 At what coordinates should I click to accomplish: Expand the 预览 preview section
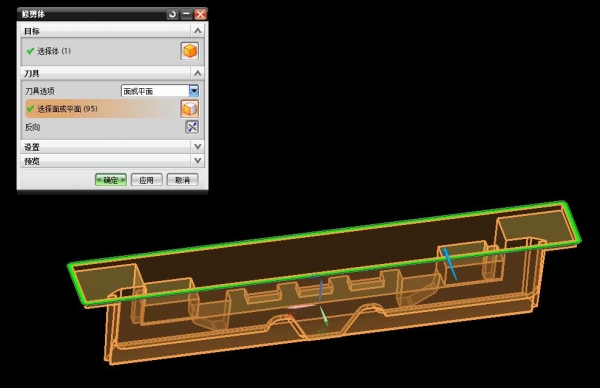coord(197,161)
